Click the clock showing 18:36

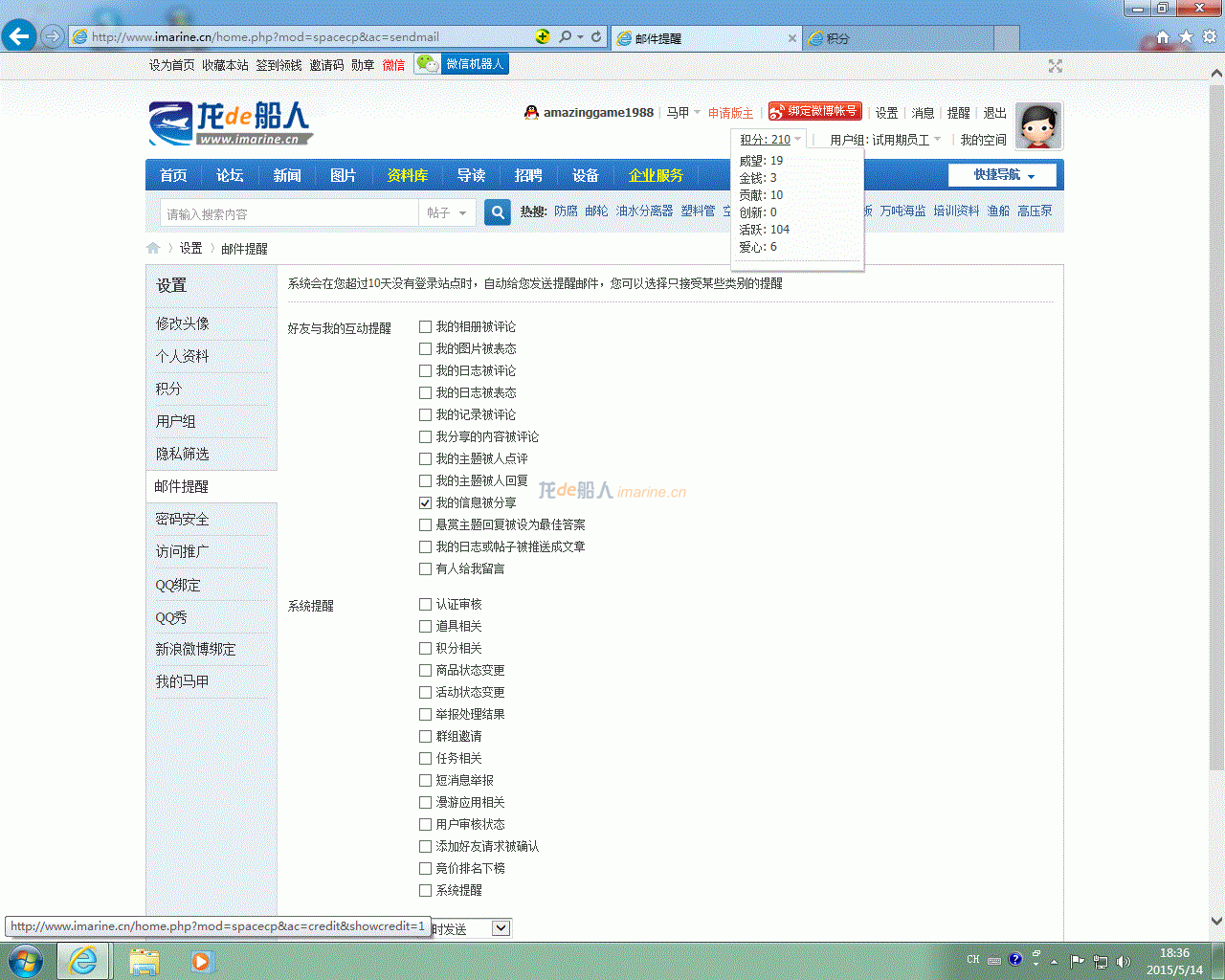point(1174,953)
